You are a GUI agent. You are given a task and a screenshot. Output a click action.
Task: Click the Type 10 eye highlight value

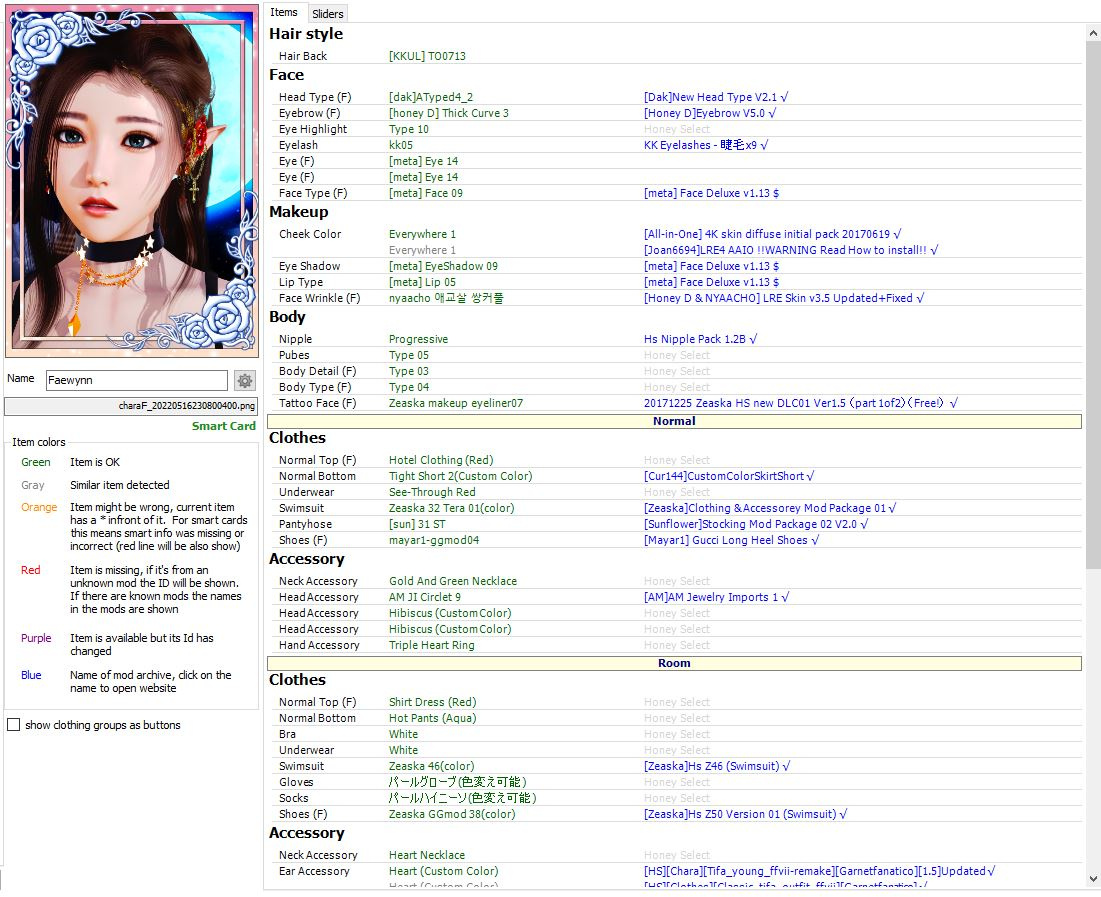[409, 129]
